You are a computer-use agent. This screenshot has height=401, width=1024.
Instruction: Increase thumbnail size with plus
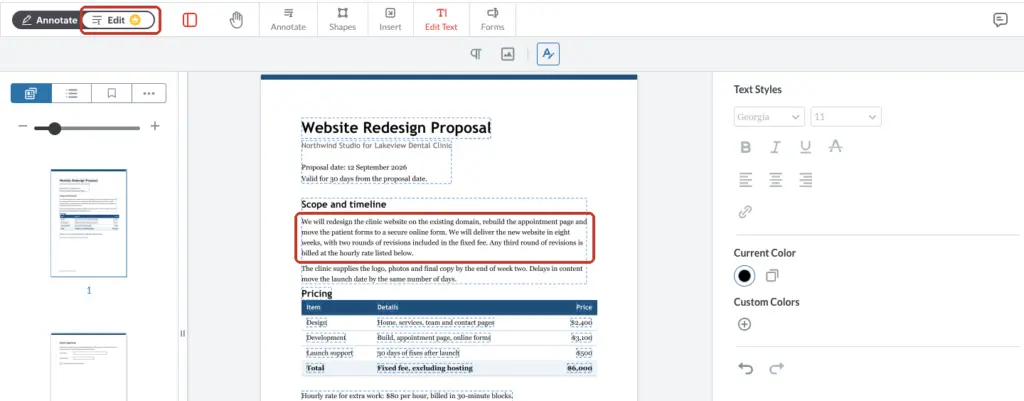pos(155,126)
